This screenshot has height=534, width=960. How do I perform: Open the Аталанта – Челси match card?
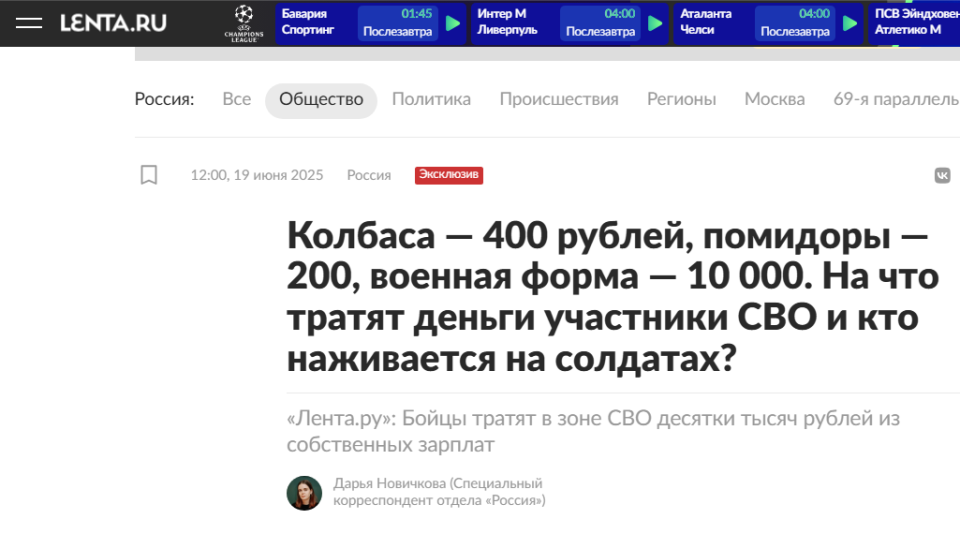[768, 23]
